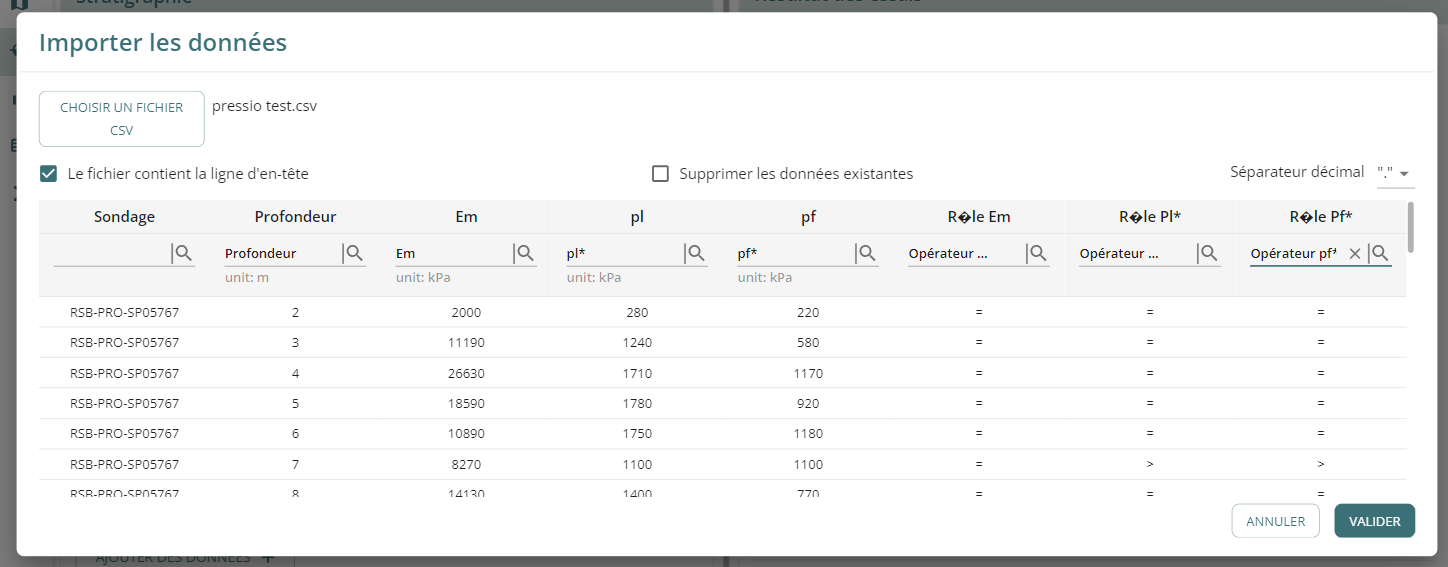Click Choisir un fichier CSV button

pos(122,119)
